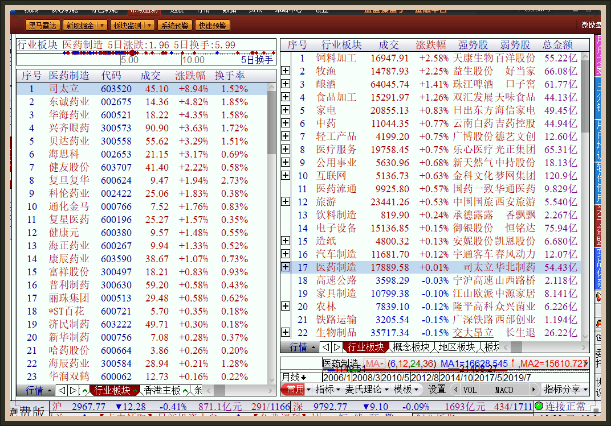Click horizontal scrollbar under left panel tabs
This screenshot has height=426, width=611.
(x=239, y=390)
